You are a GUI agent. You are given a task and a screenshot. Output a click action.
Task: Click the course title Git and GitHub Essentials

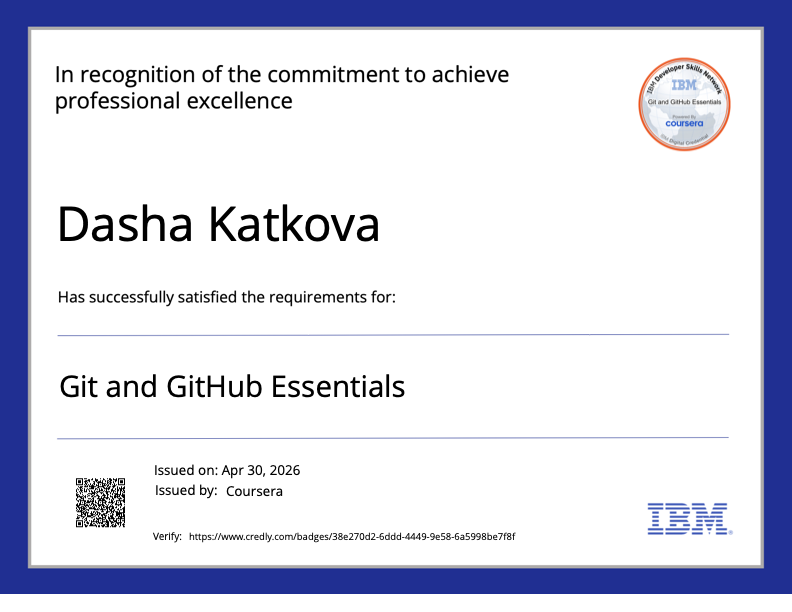[232, 386]
